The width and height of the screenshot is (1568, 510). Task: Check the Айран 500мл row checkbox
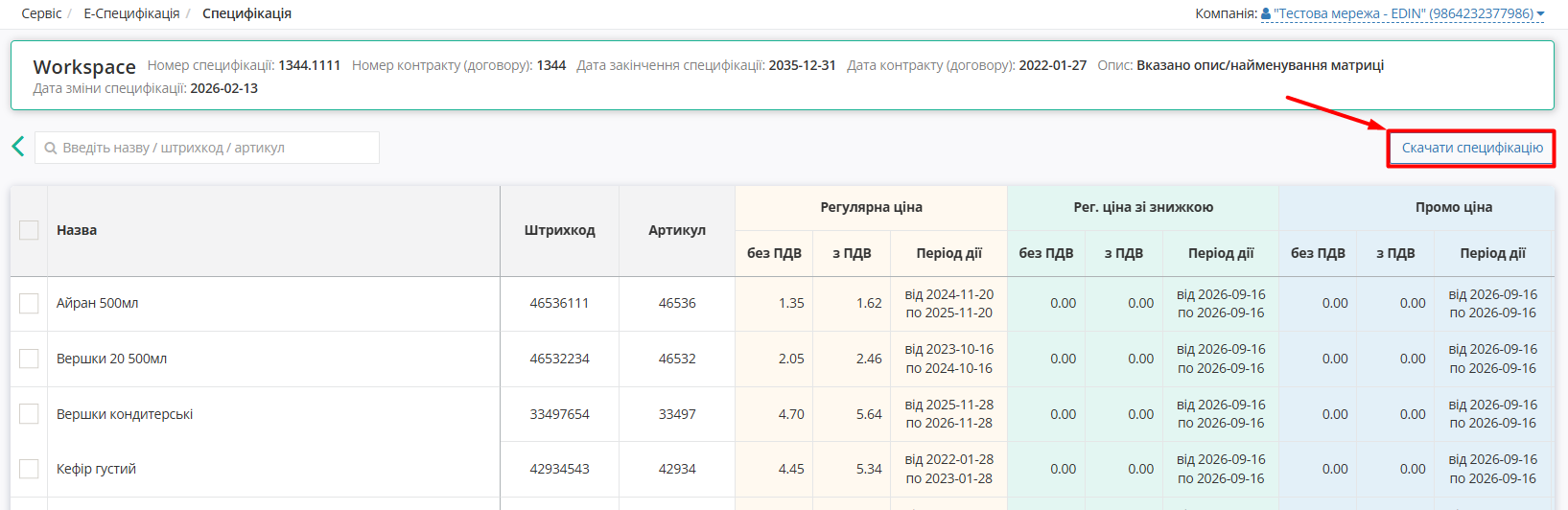click(x=29, y=303)
